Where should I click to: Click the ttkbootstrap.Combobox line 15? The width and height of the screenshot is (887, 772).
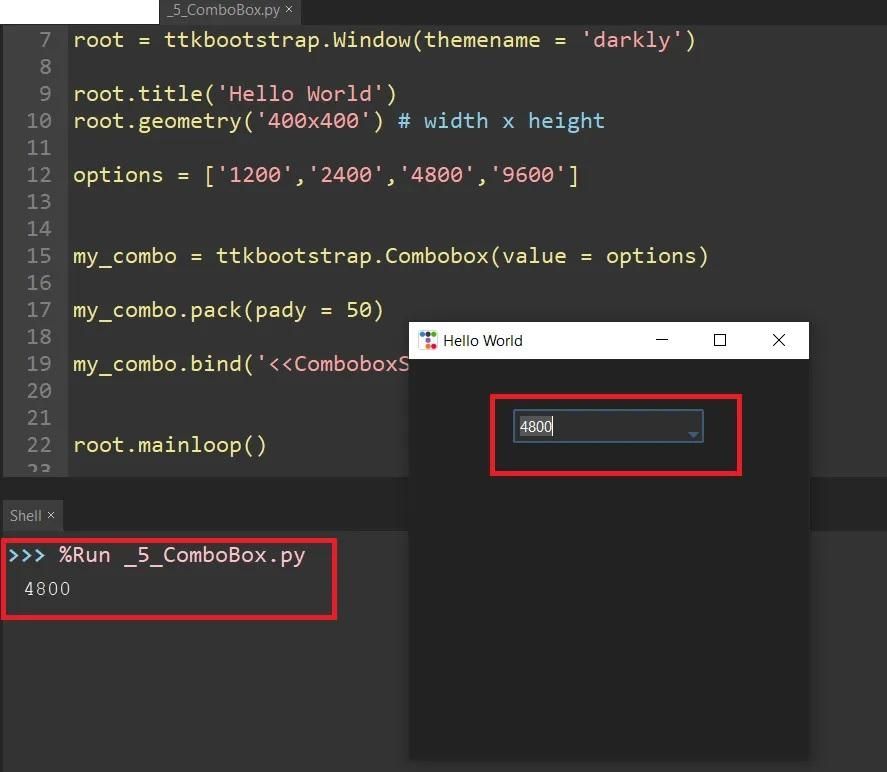[x=390, y=256]
